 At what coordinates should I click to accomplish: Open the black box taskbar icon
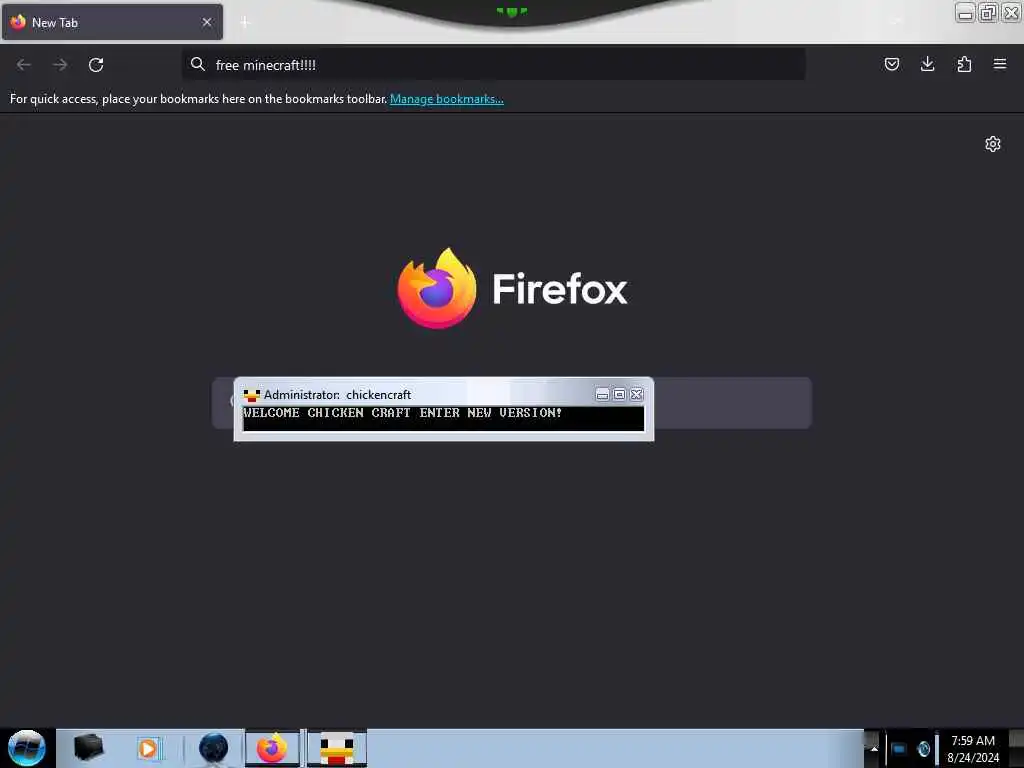click(88, 747)
